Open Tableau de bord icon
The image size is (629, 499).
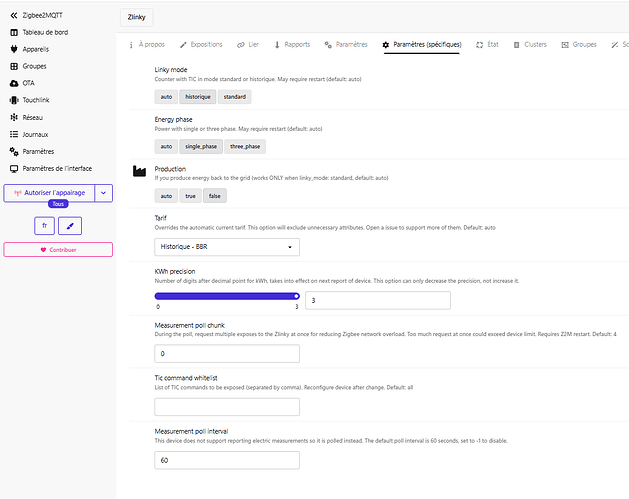point(14,32)
